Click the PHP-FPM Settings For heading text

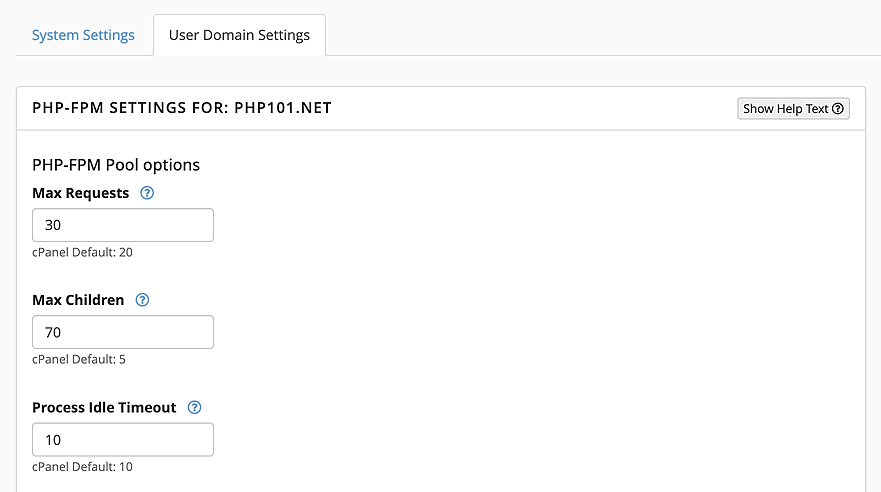click(130, 108)
